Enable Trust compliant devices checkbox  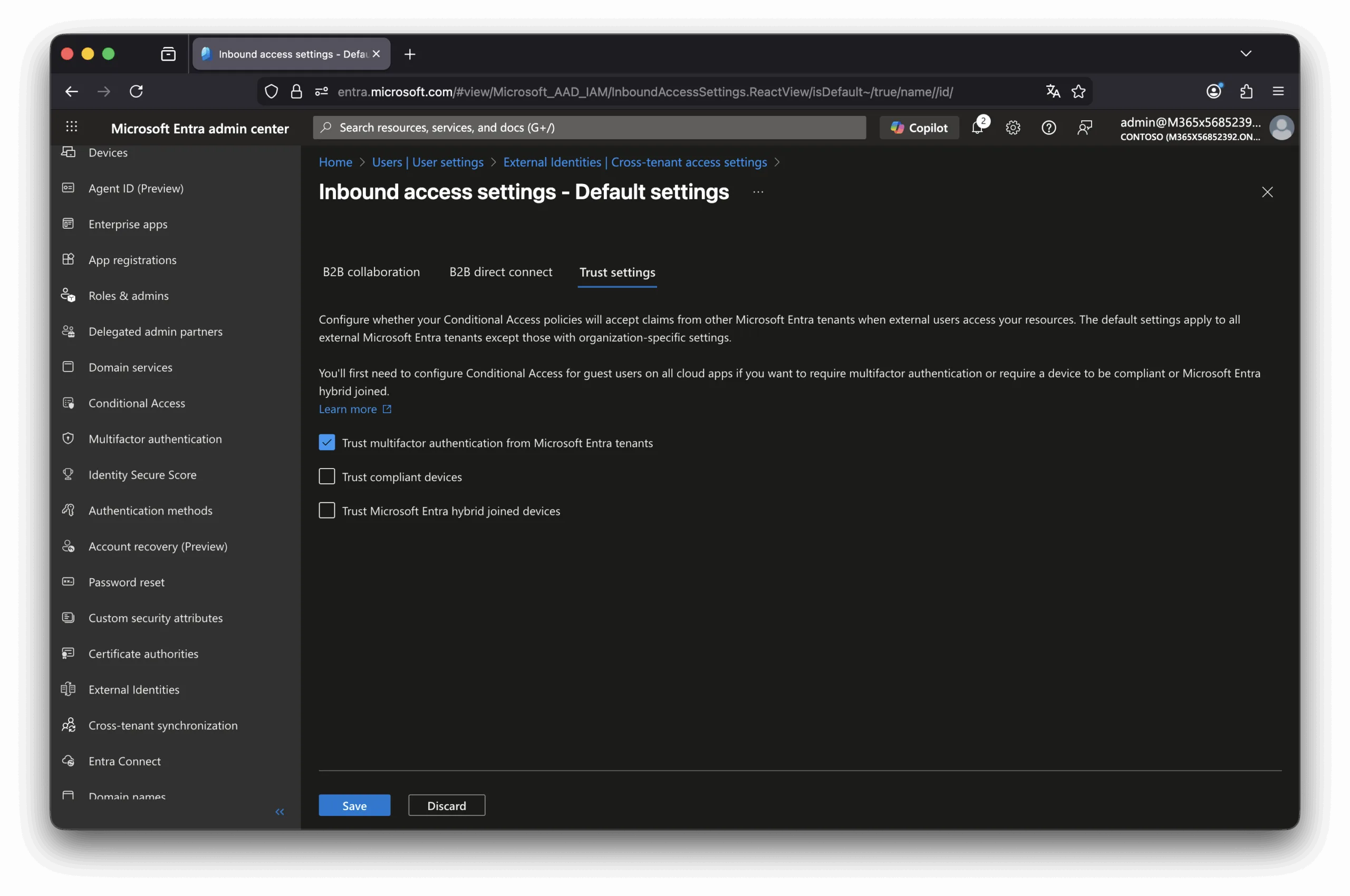326,476
